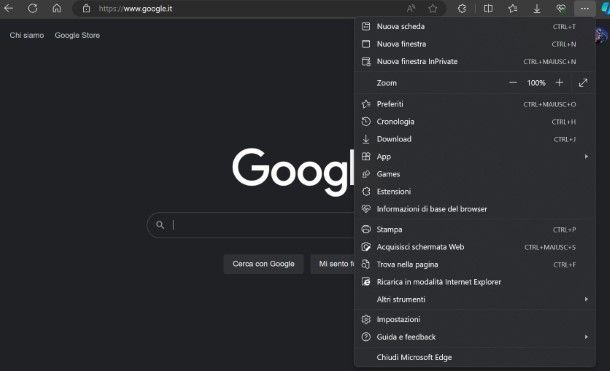Click the Cerca con Google button
This screenshot has height=371, width=610.
click(x=263, y=264)
